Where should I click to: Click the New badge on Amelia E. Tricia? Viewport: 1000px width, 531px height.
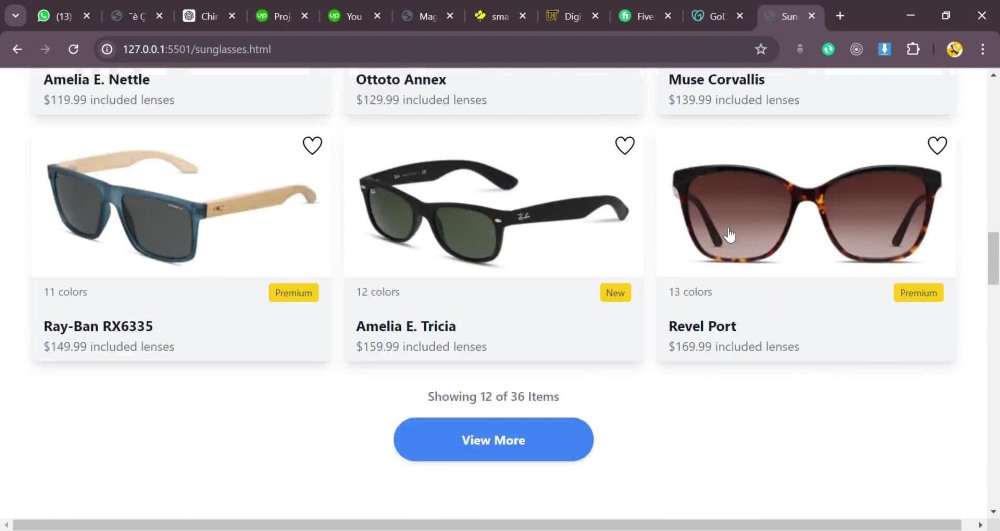pos(615,293)
